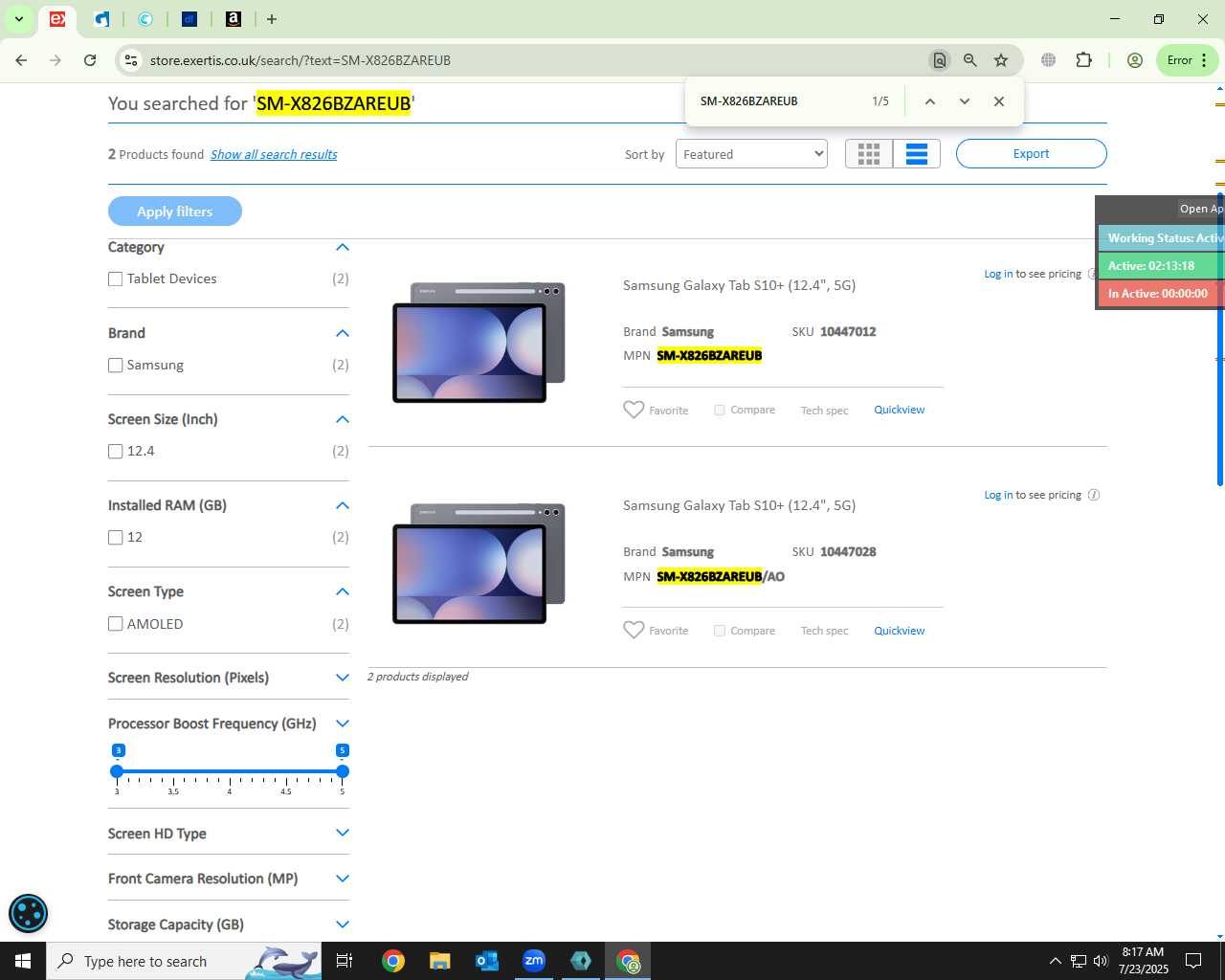The width and height of the screenshot is (1225, 980).
Task: Favorite product SKU 10447028 heart icon
Action: (634, 631)
